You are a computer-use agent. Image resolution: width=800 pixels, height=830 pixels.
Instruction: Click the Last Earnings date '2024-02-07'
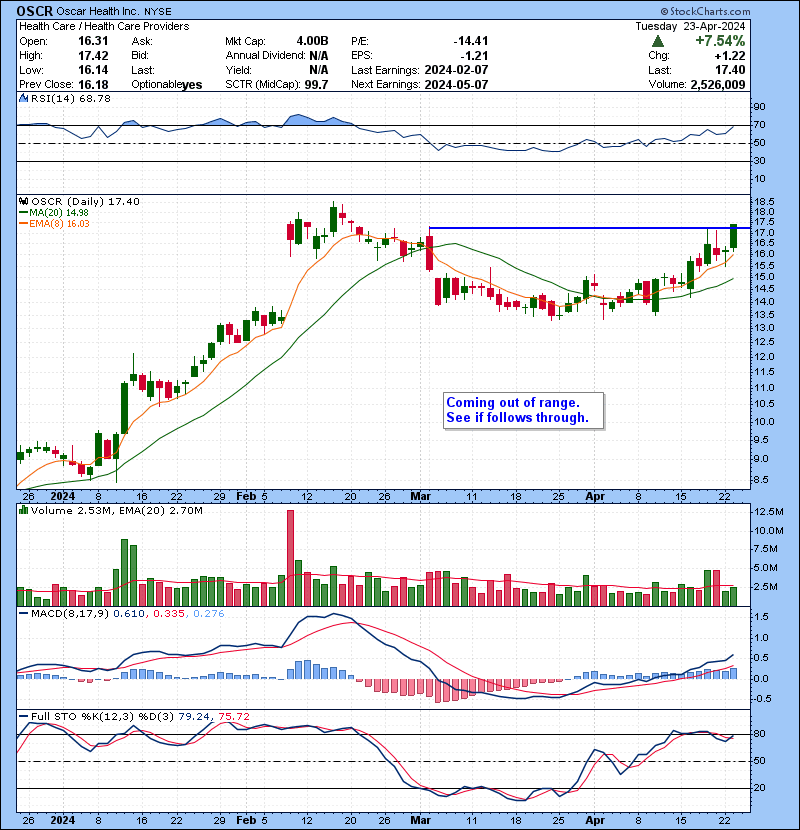click(456, 70)
